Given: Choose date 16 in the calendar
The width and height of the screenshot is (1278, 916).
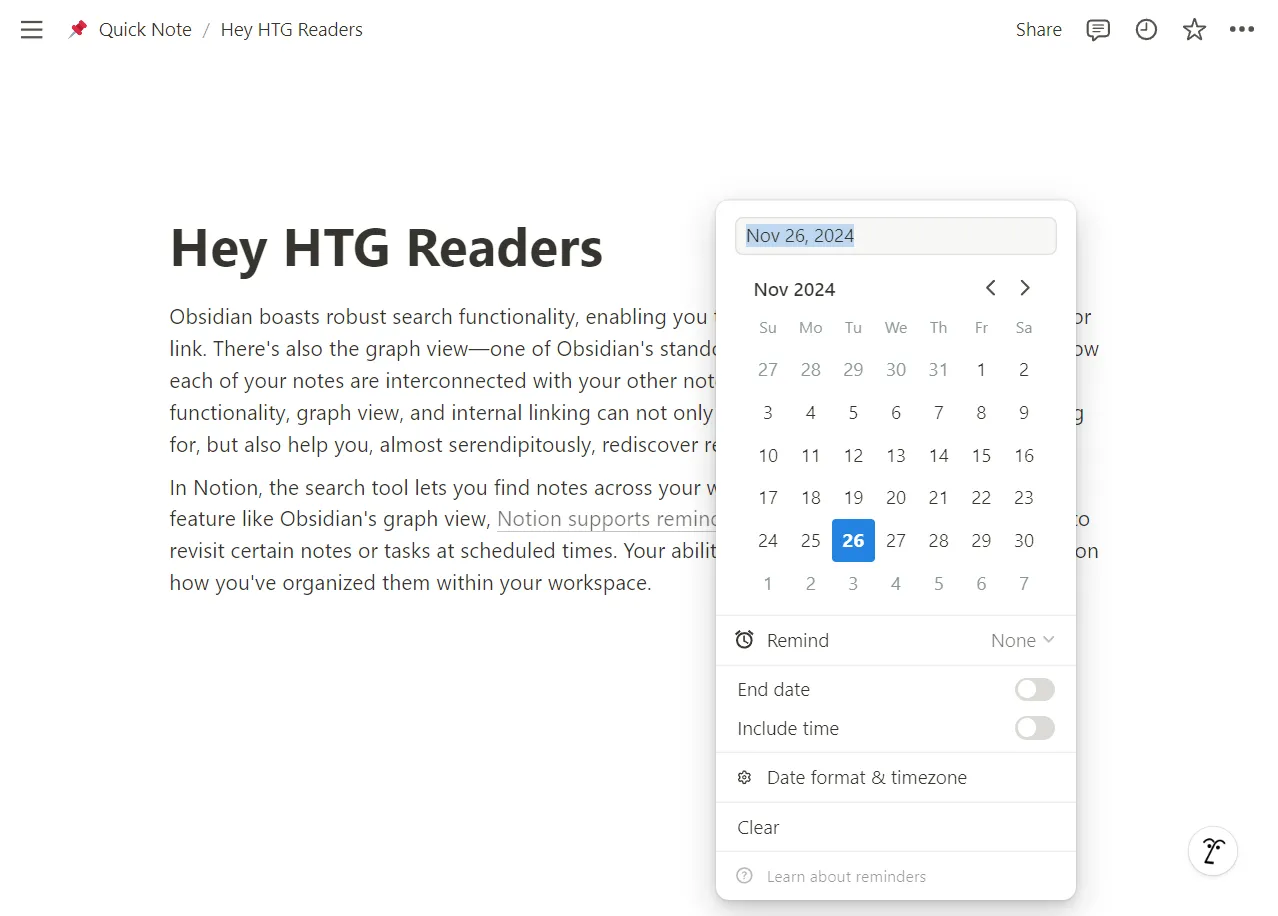Looking at the screenshot, I should 1024,455.
